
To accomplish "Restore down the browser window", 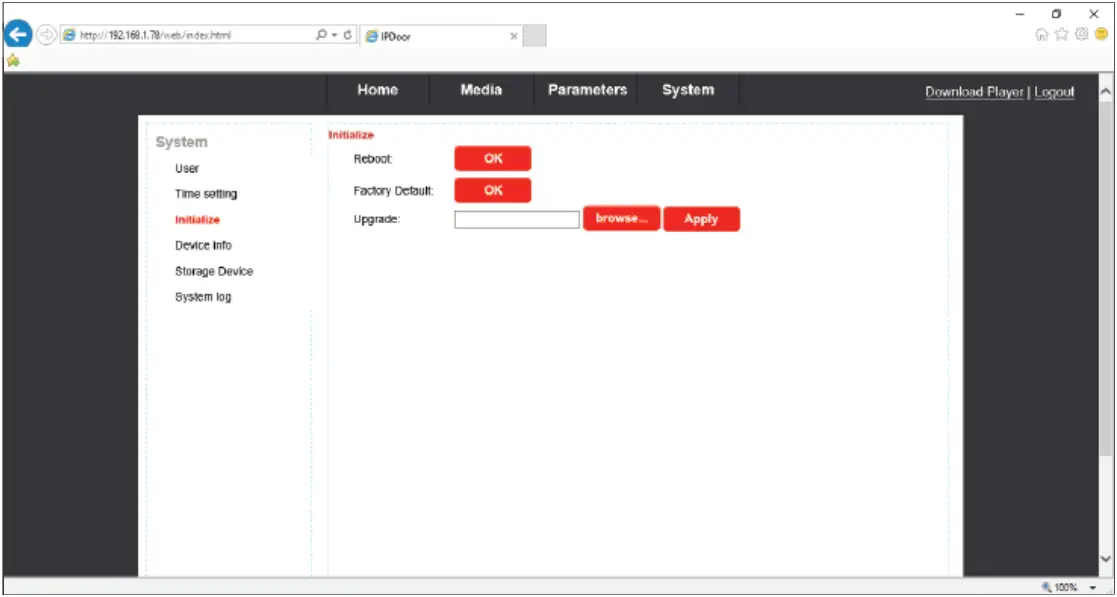I will (x=1056, y=14).
